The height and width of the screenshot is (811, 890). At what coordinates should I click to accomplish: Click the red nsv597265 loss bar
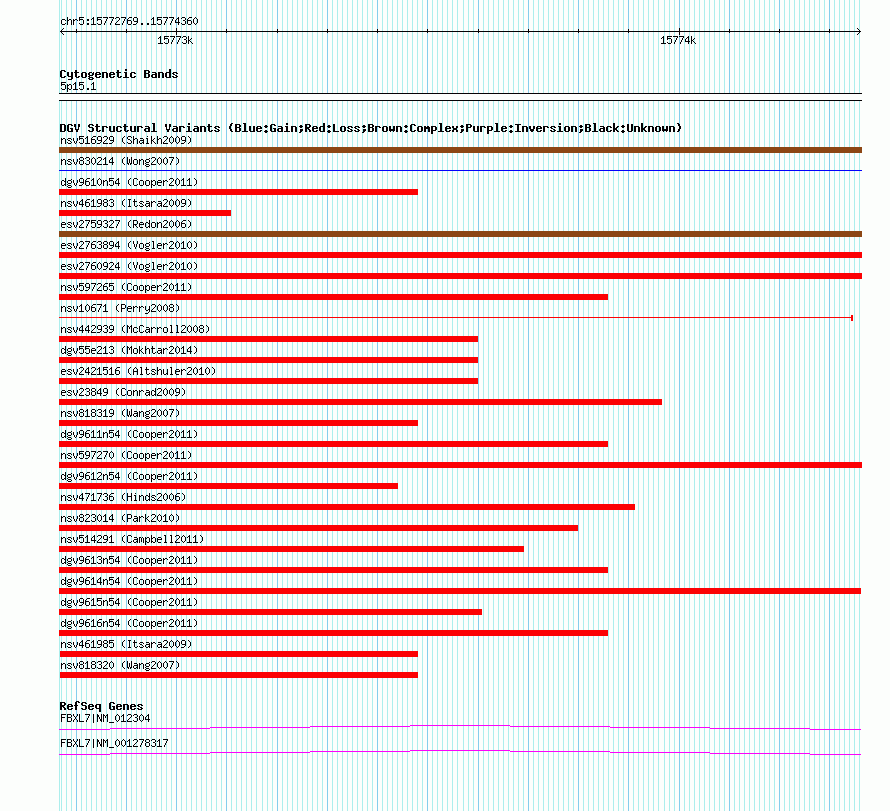point(333,297)
